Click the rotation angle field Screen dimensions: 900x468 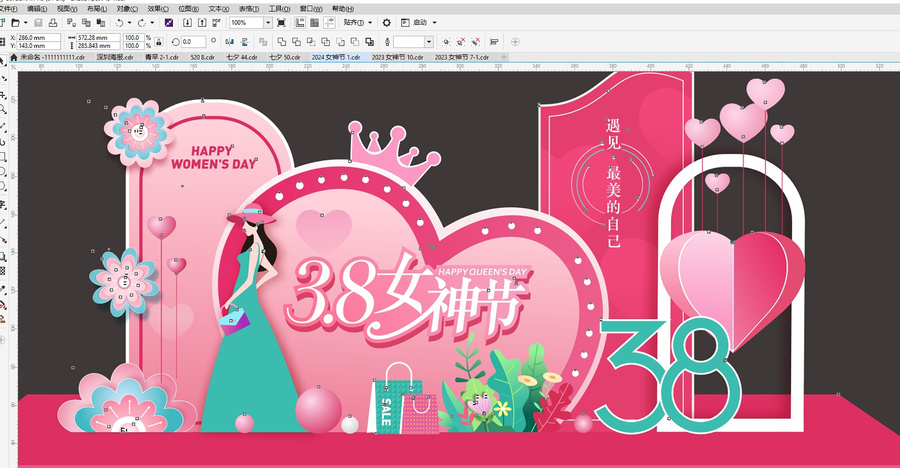coord(193,41)
